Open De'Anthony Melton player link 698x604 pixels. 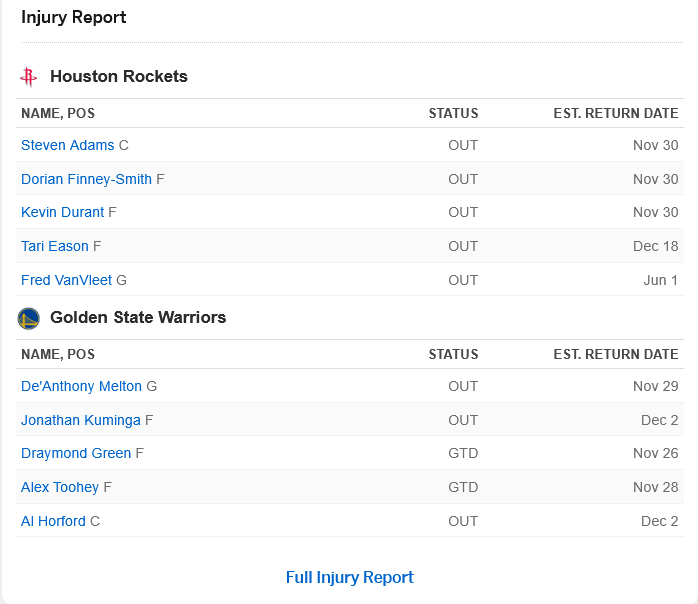(x=81, y=386)
